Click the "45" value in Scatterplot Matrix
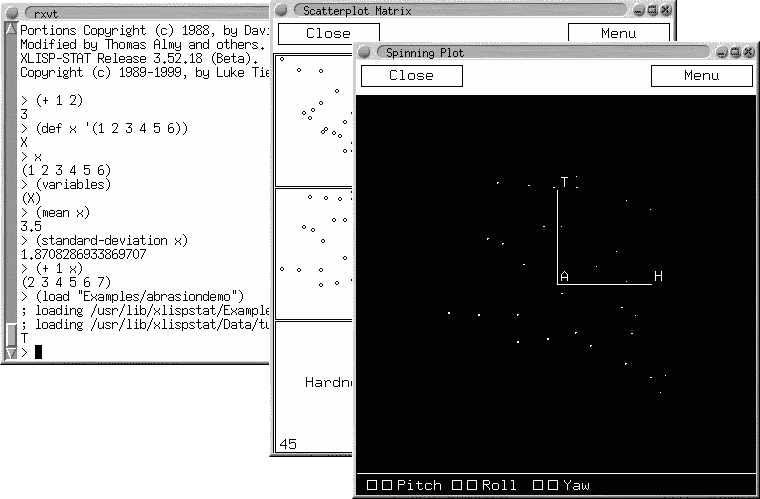 [x=288, y=444]
